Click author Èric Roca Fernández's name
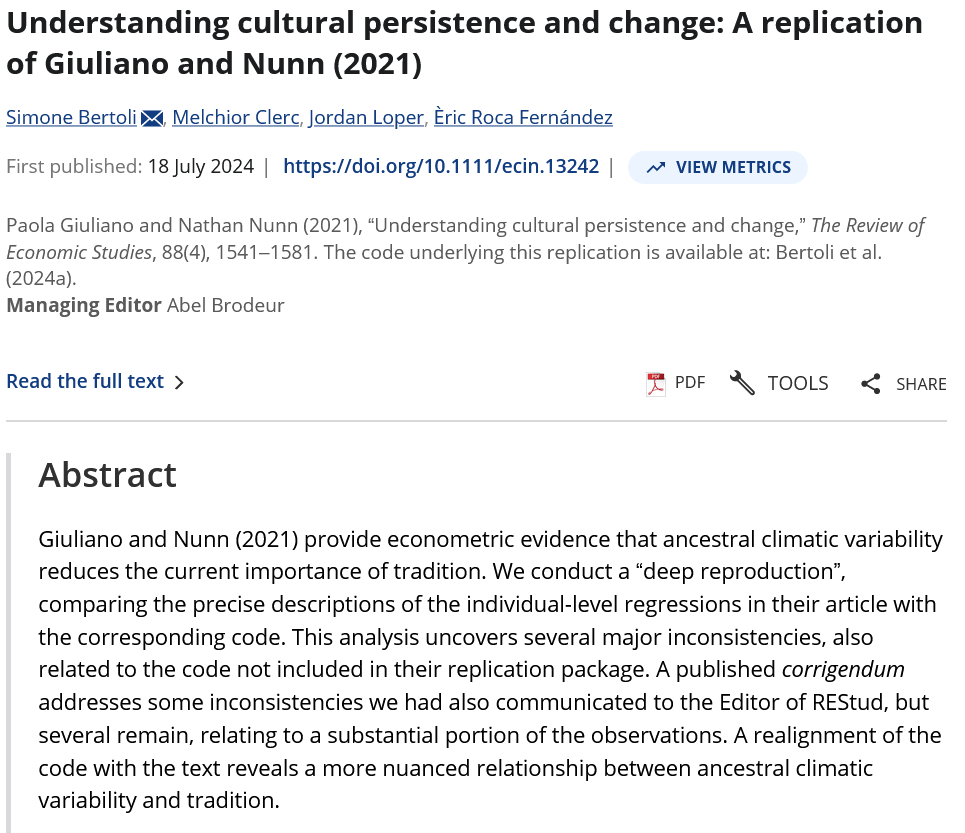The width and height of the screenshot is (965, 833). 523,118
